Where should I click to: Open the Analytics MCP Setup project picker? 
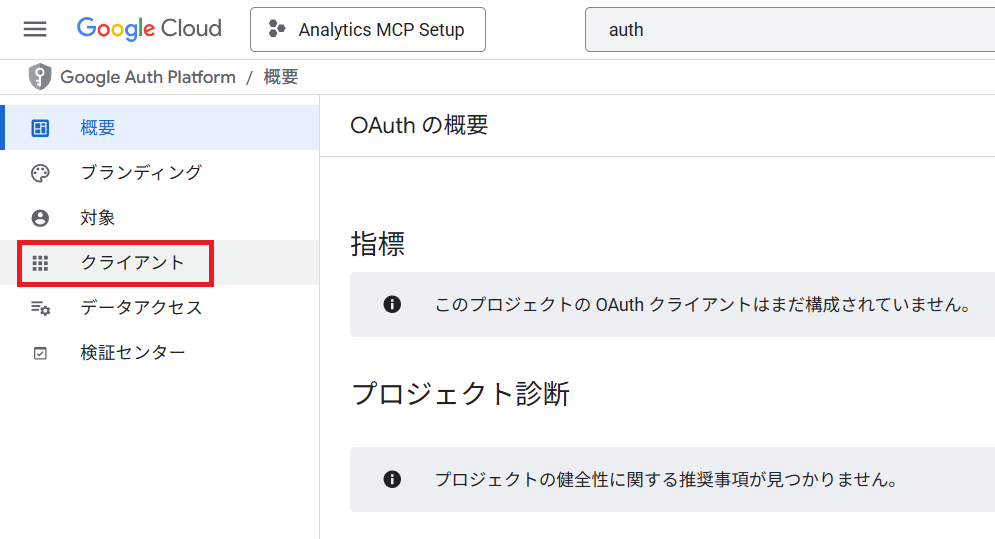[367, 30]
